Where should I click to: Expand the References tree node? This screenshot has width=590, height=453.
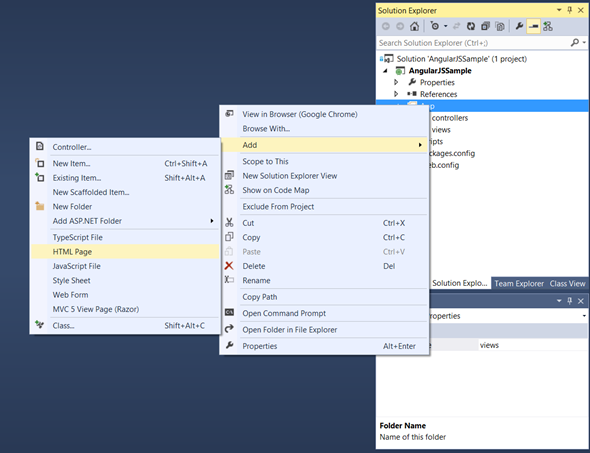pos(396,94)
